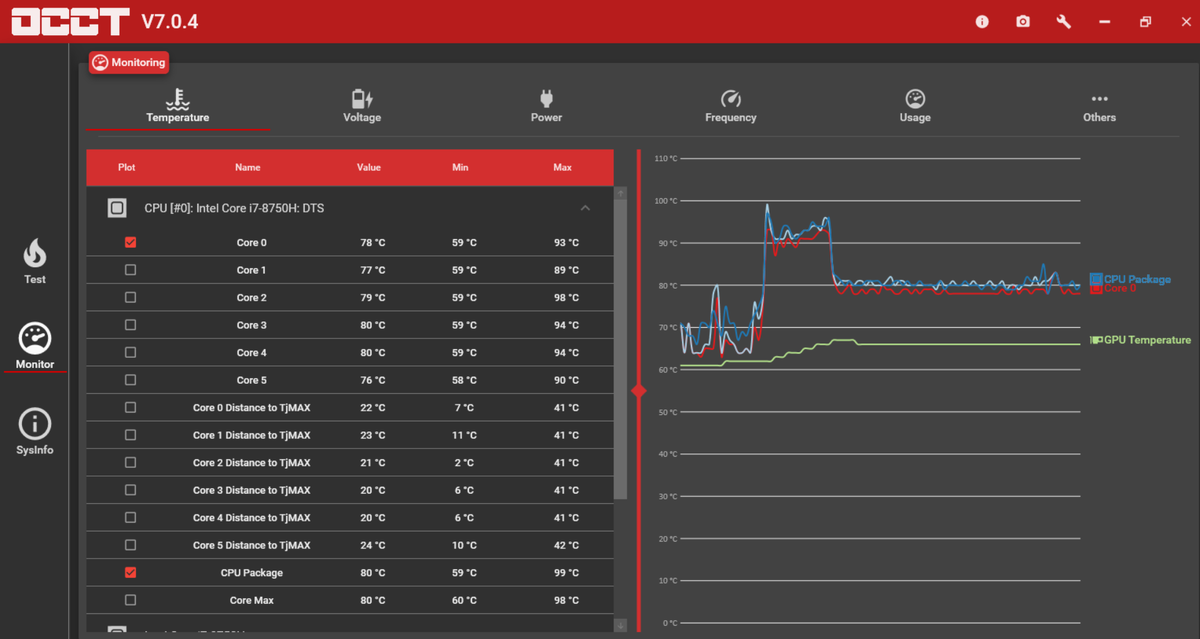Open the Test section flame icon
Viewport: 1200px width, 639px height.
[x=35, y=253]
